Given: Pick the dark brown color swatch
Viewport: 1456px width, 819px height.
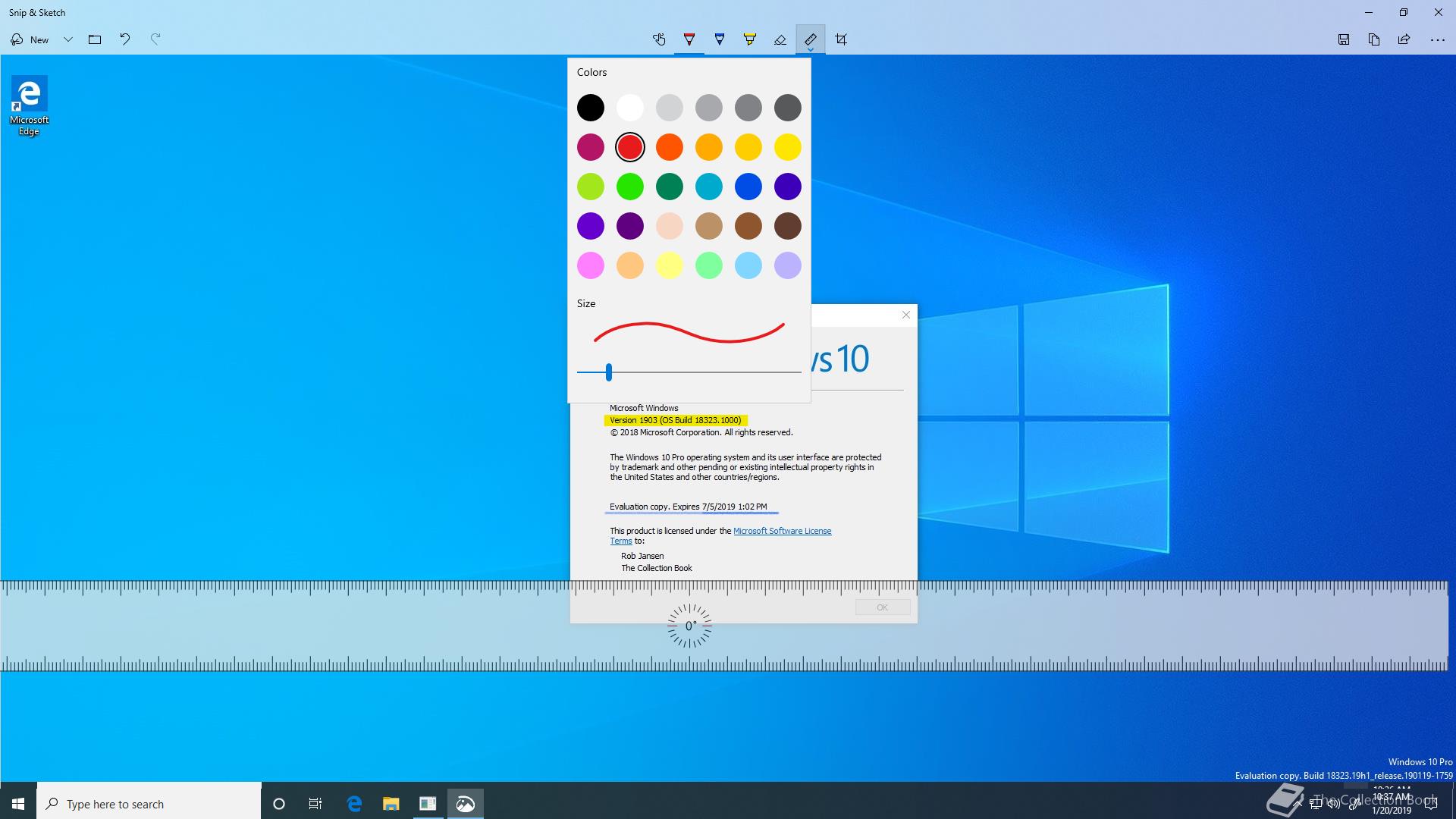Looking at the screenshot, I should point(788,226).
